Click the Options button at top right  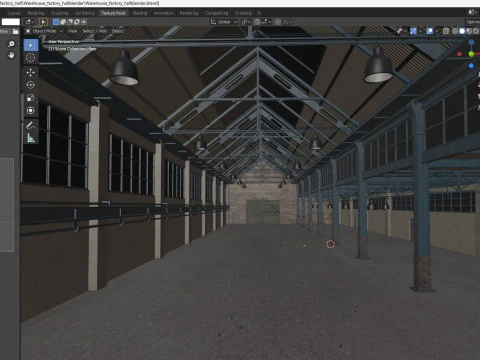click(473, 22)
